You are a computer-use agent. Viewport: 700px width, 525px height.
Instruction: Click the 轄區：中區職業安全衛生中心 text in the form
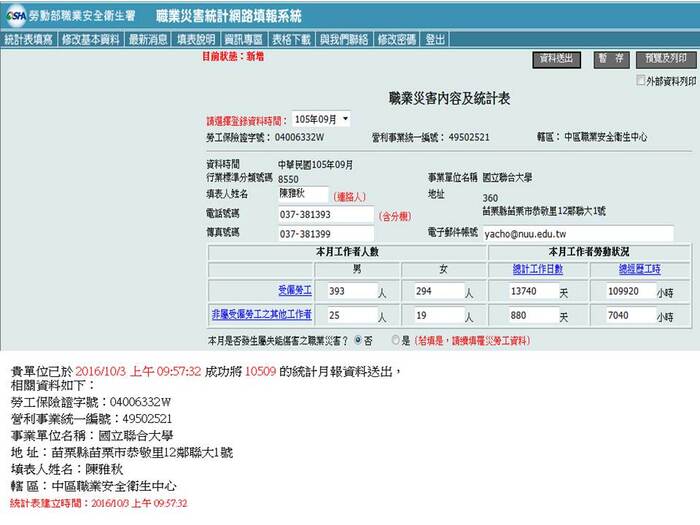click(x=592, y=137)
